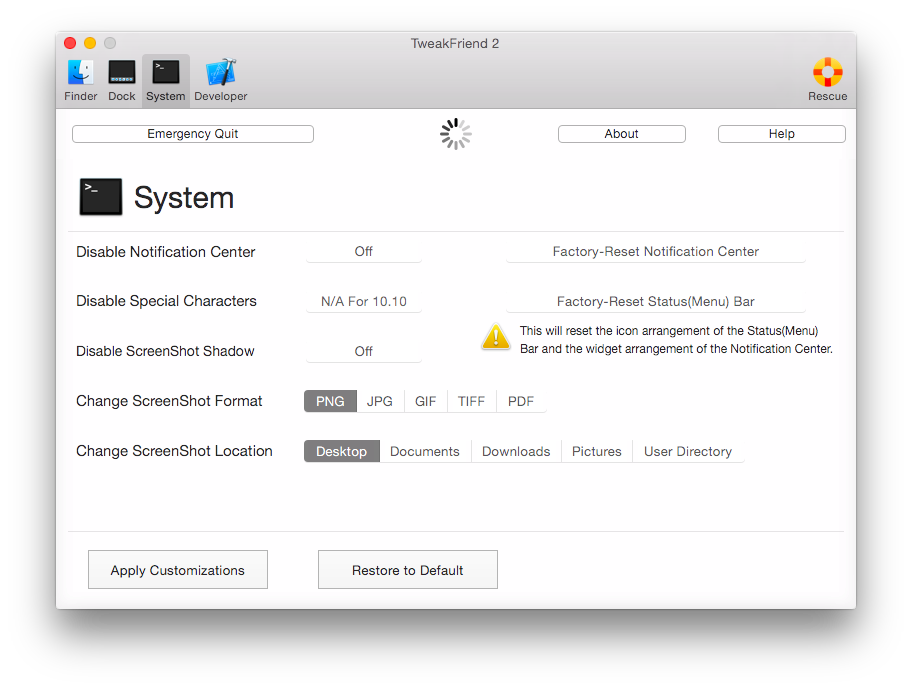Select PDF screenshot format
Screen dimensions: 912x689
[521, 401]
